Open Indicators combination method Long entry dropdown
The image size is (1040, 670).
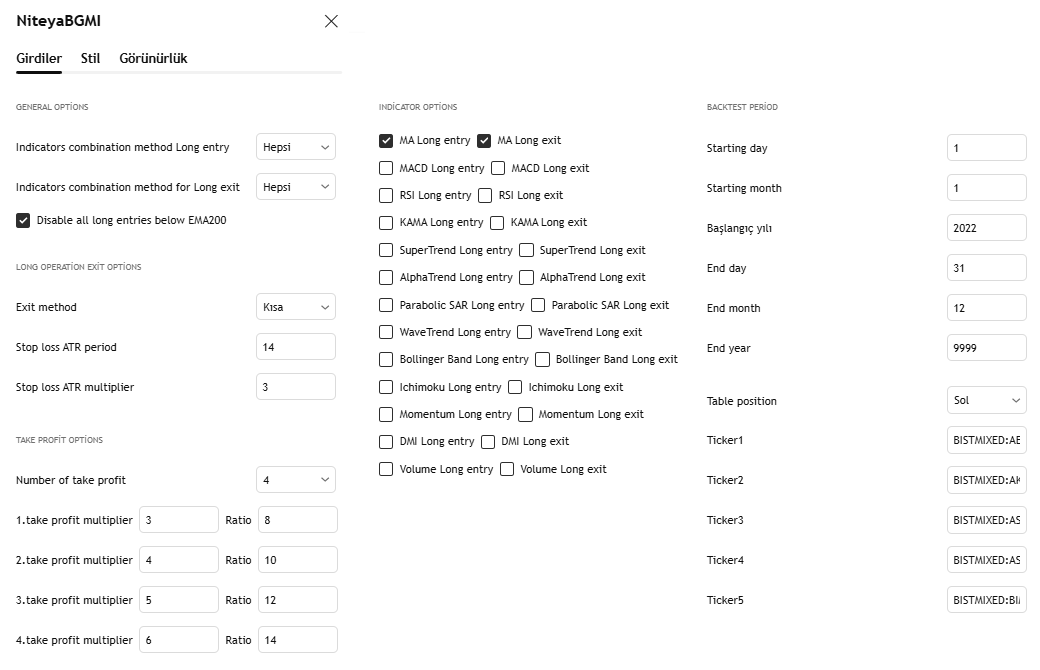296,147
